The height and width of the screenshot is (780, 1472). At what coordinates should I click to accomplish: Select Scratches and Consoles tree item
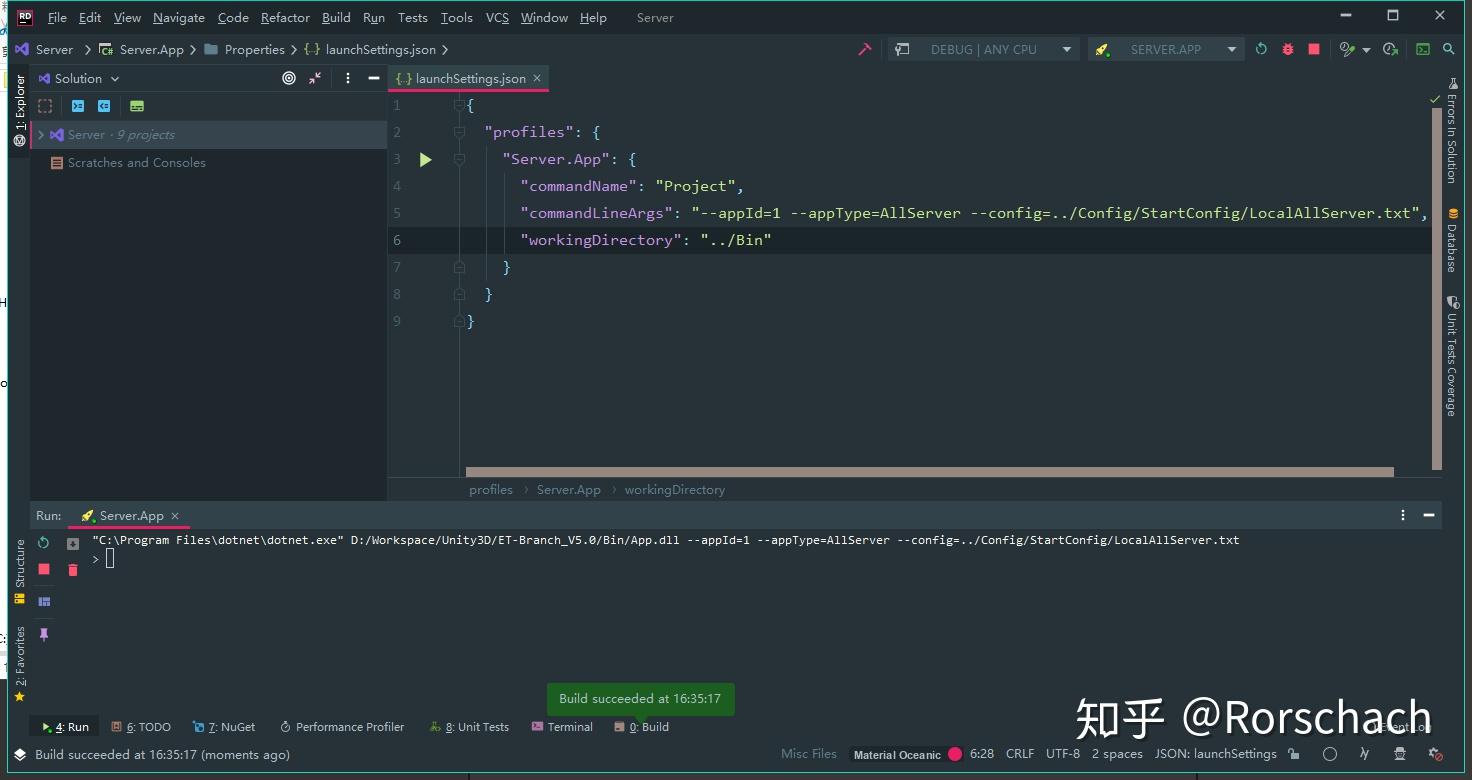pos(137,162)
